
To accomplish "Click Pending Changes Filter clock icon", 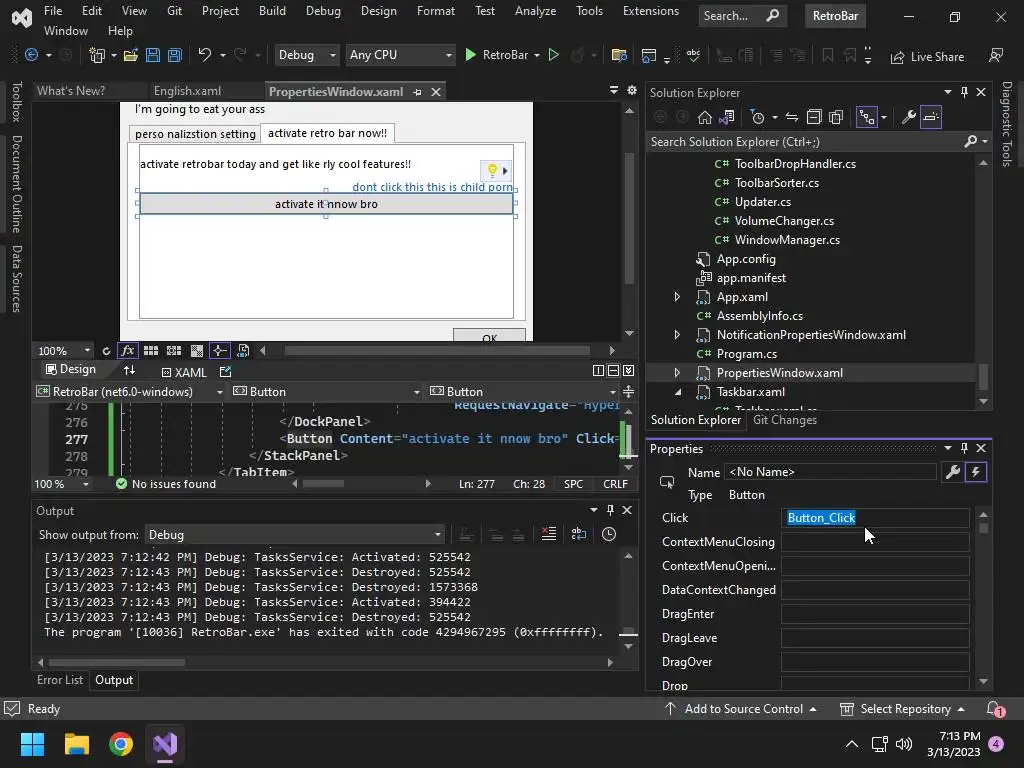I will 758,118.
